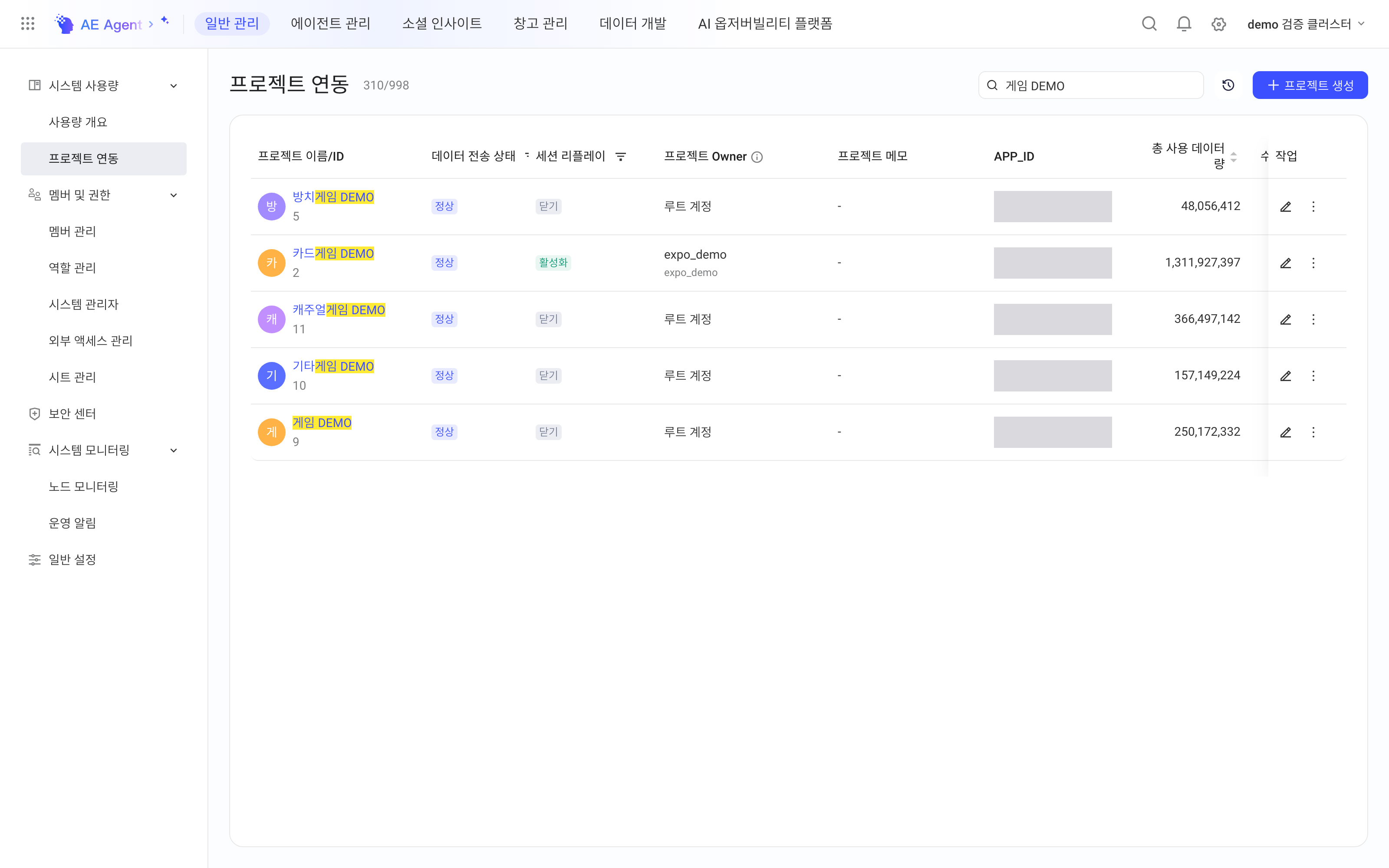This screenshot has width=1389, height=868.
Task: Open 멤버 관리 in the sidebar
Action: coord(72,231)
